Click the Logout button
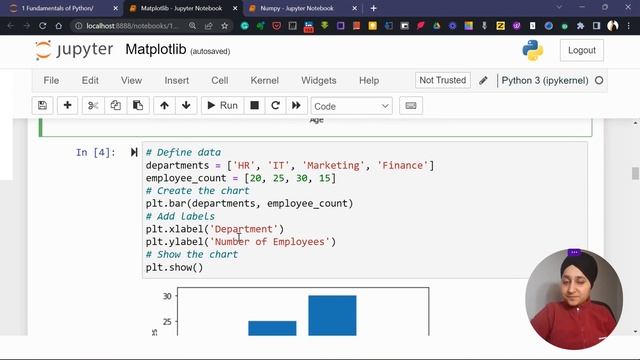This screenshot has width=640, height=360. tap(582, 50)
